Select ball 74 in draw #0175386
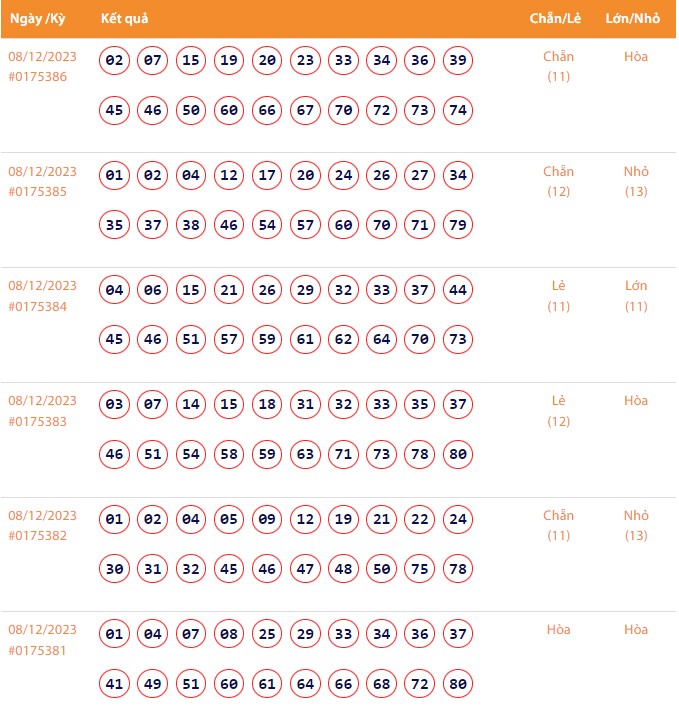Viewport: 679px width, 723px height. click(458, 110)
